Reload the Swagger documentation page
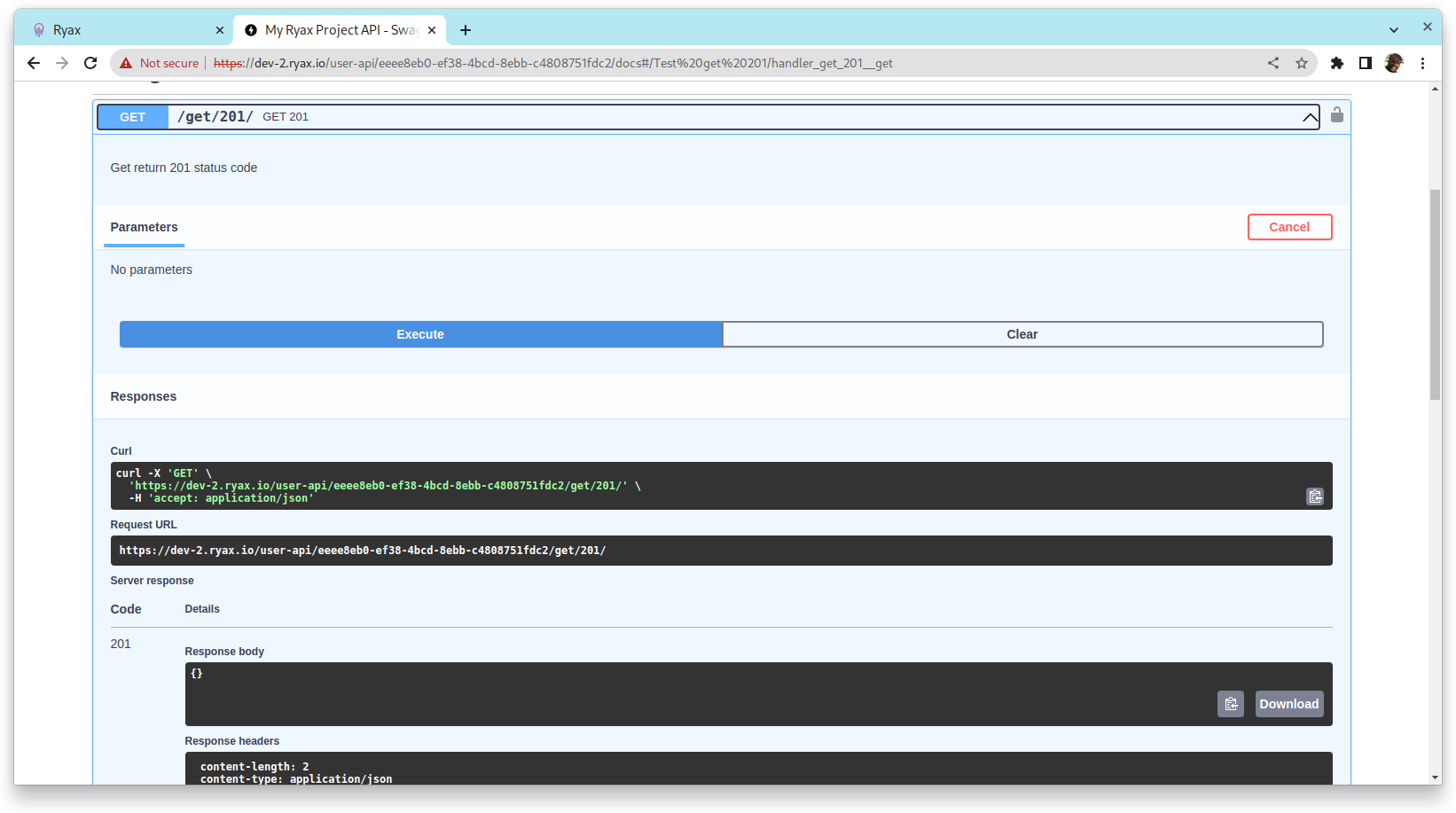 tap(90, 63)
